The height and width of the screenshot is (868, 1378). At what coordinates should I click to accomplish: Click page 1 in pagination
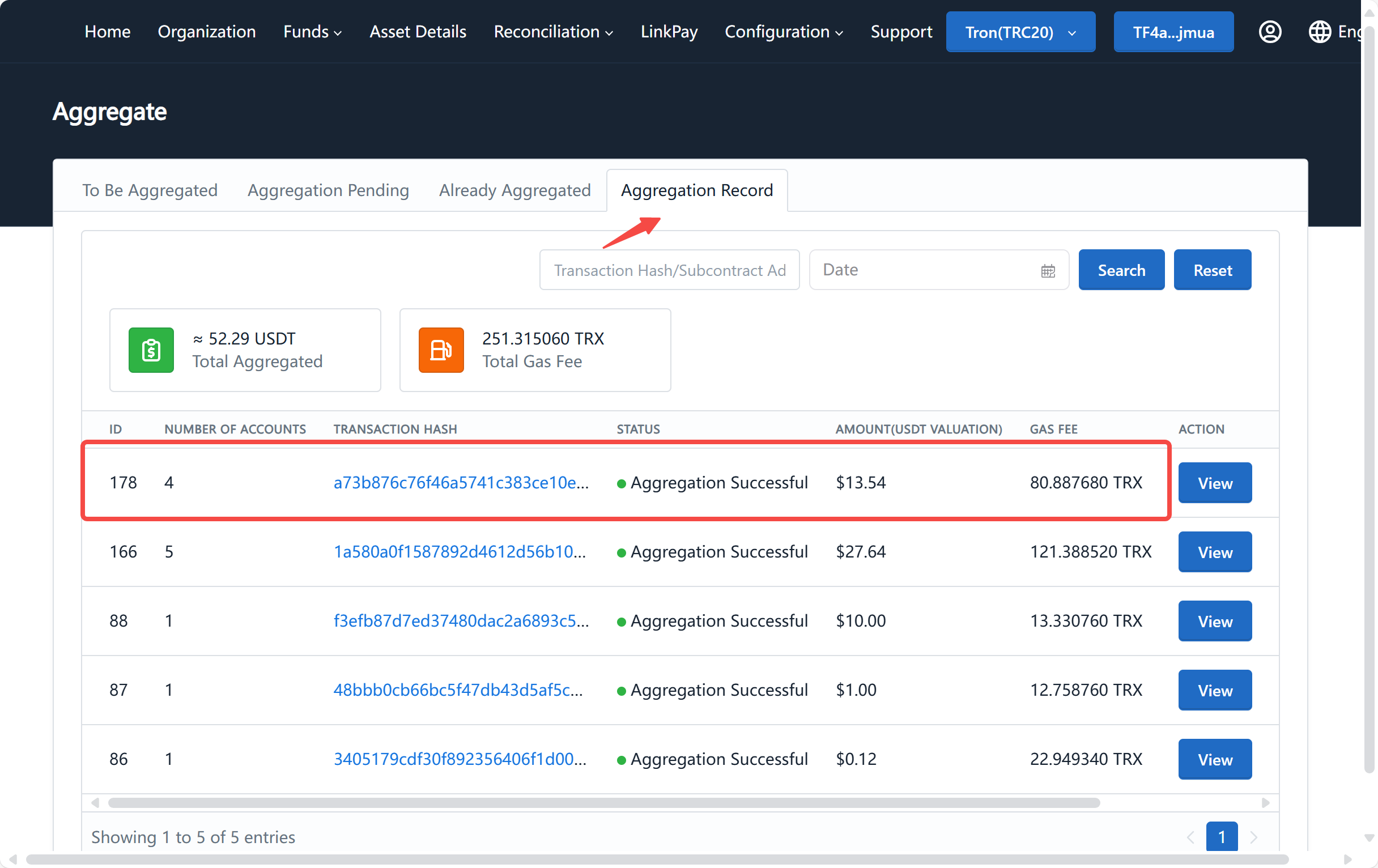point(1221,836)
